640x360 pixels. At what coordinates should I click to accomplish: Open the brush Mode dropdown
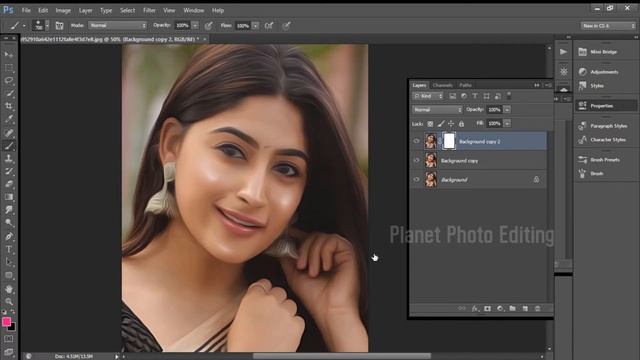(117, 26)
